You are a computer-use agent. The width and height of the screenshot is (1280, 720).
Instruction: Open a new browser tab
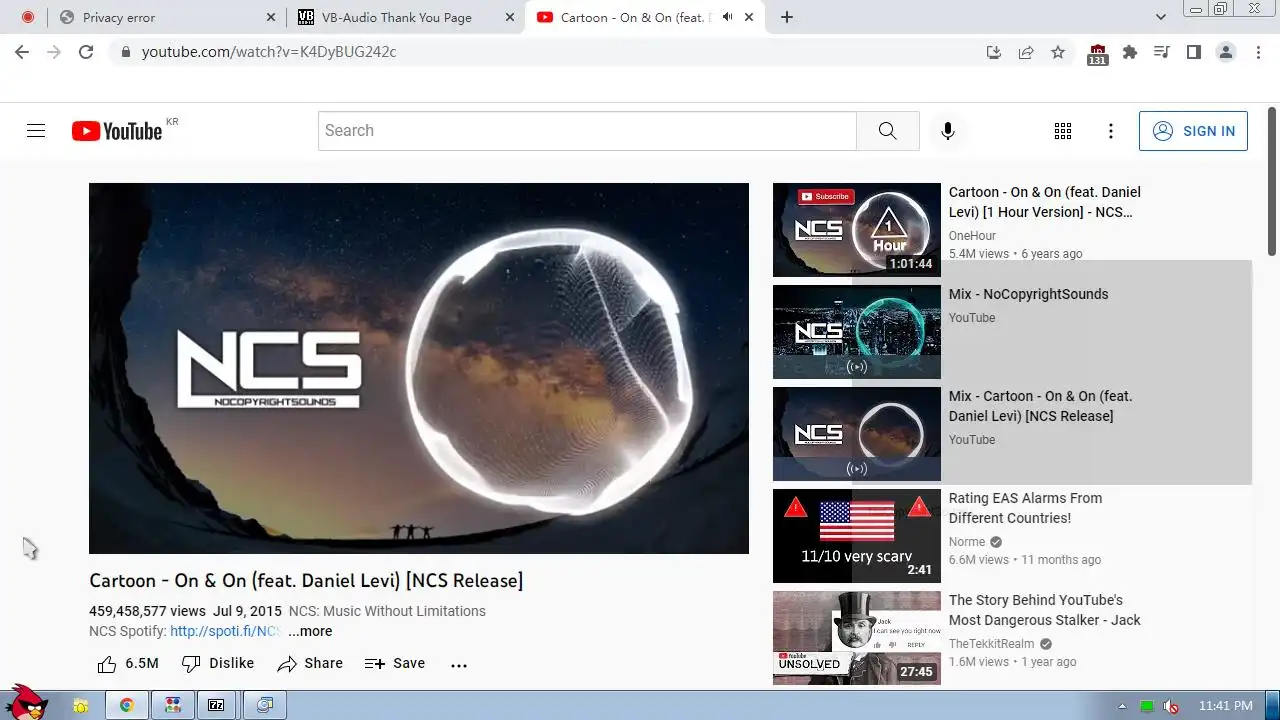click(x=787, y=17)
